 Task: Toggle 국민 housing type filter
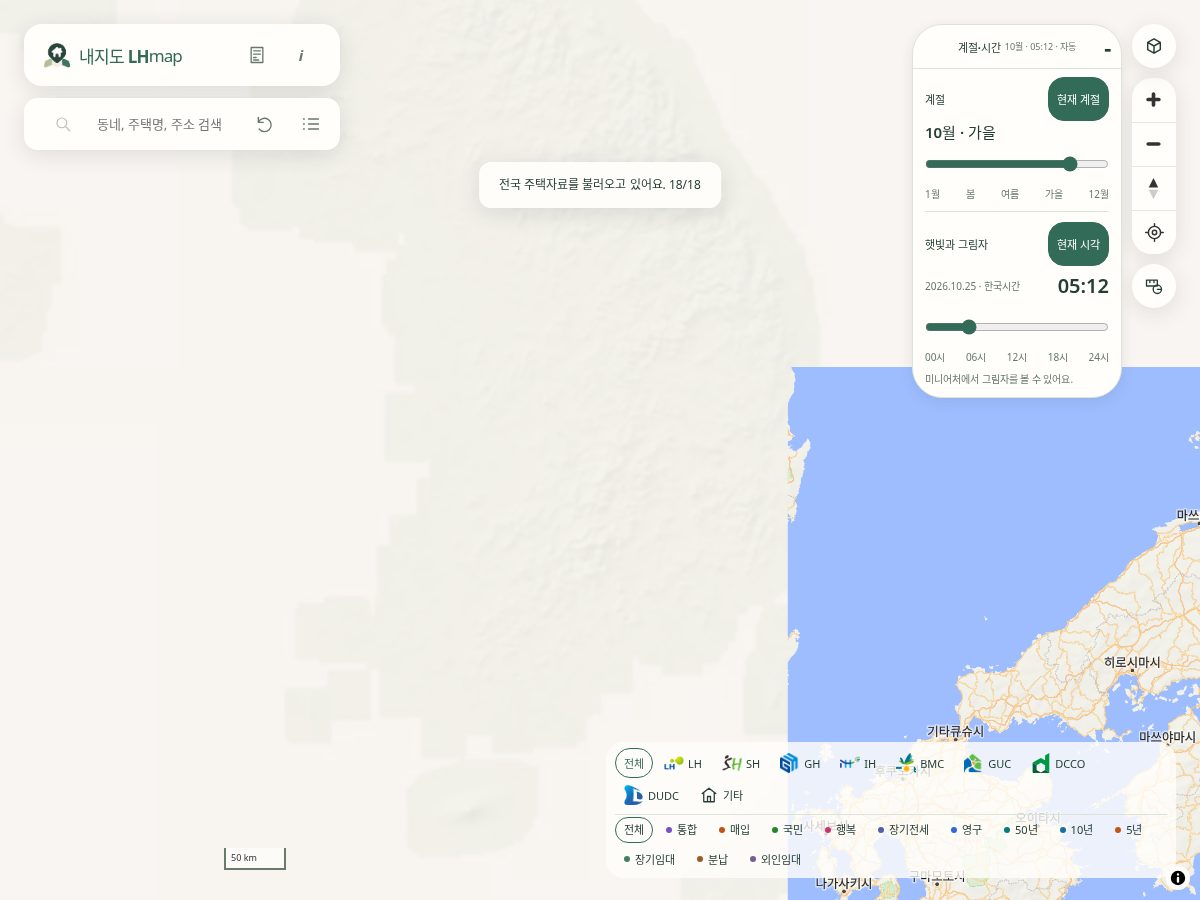point(788,830)
